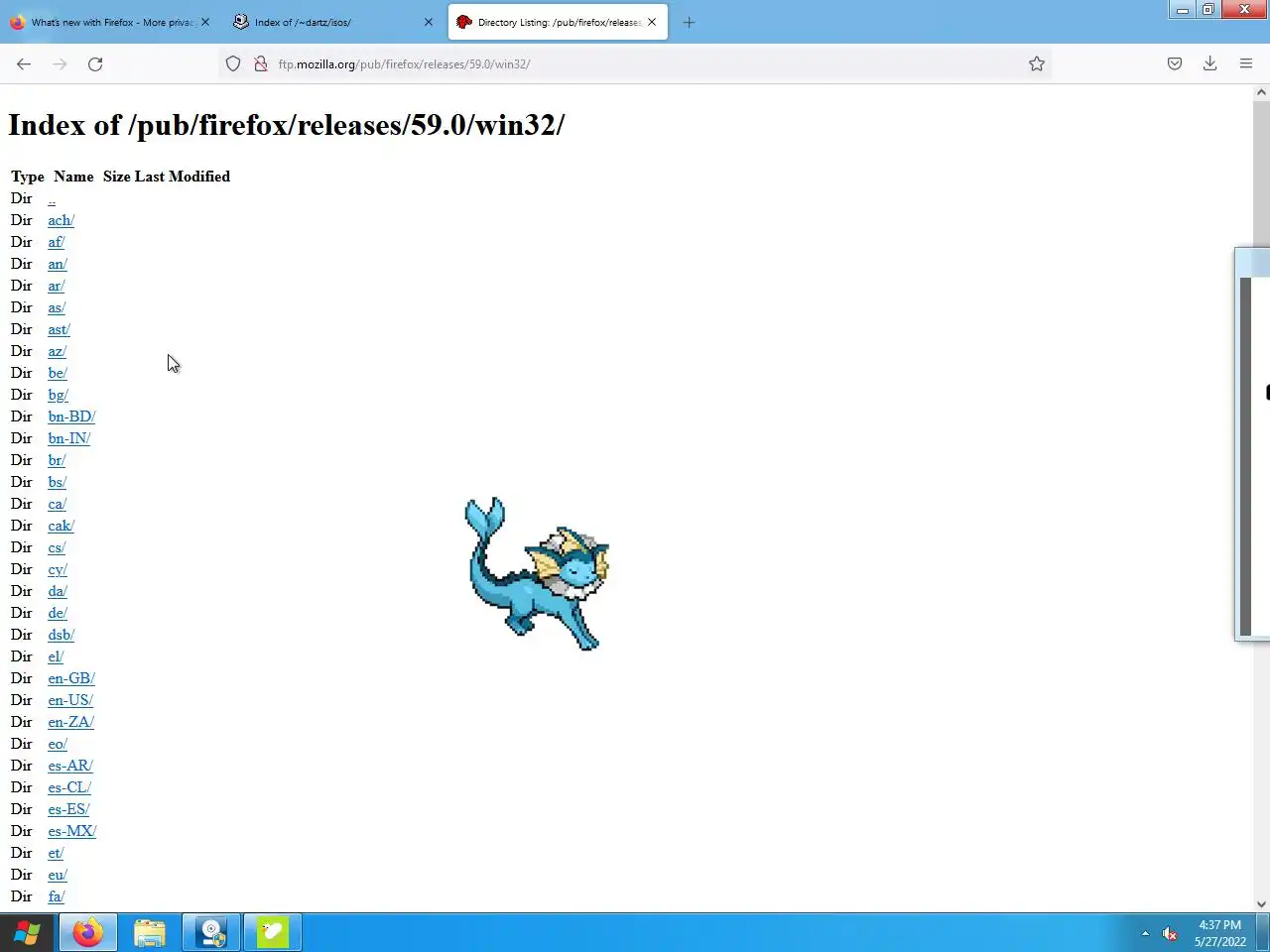Open the eu/ directory
Screen dimensions: 1270x952
[x=58, y=875]
